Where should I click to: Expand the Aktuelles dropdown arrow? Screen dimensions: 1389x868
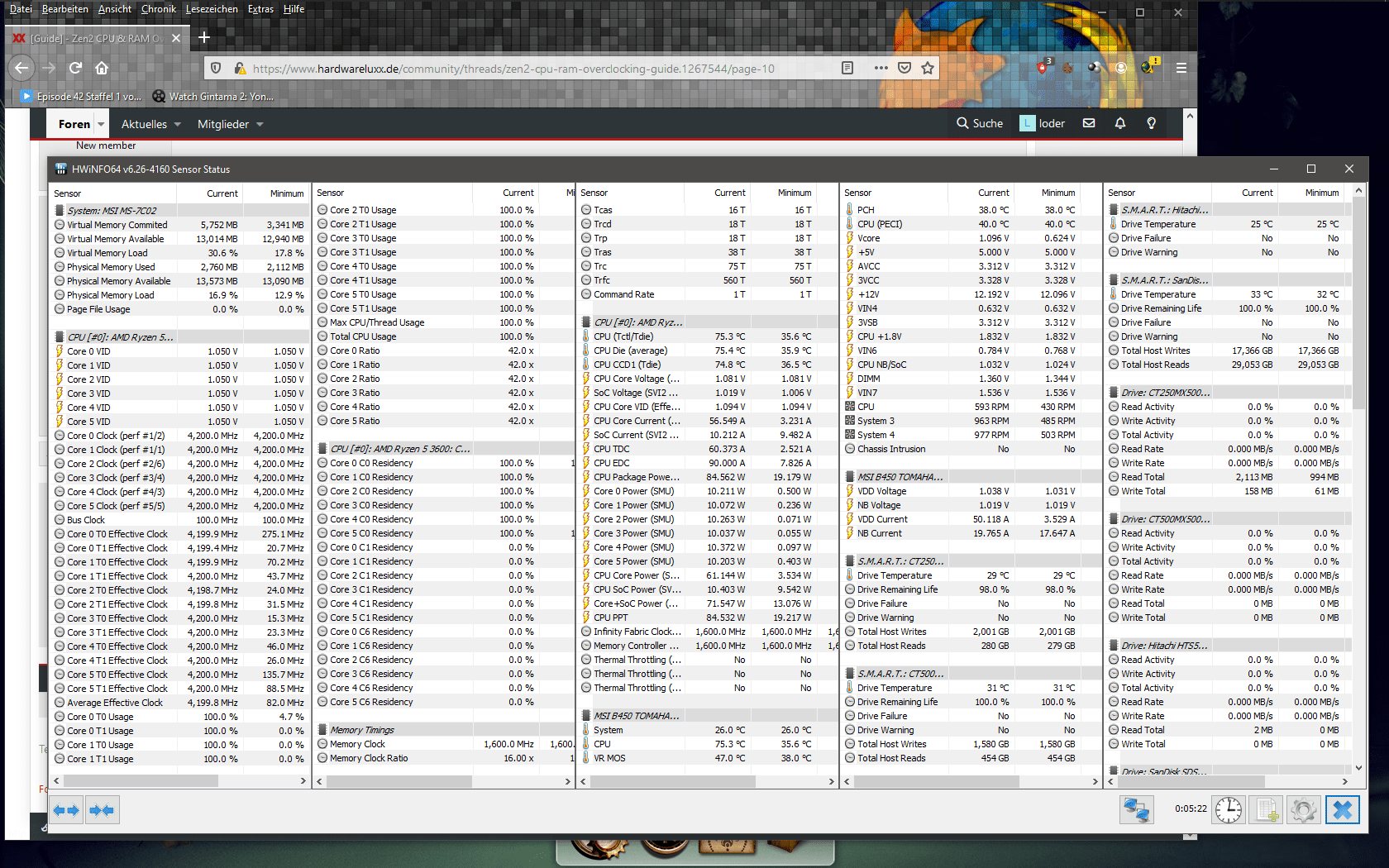pos(177,124)
